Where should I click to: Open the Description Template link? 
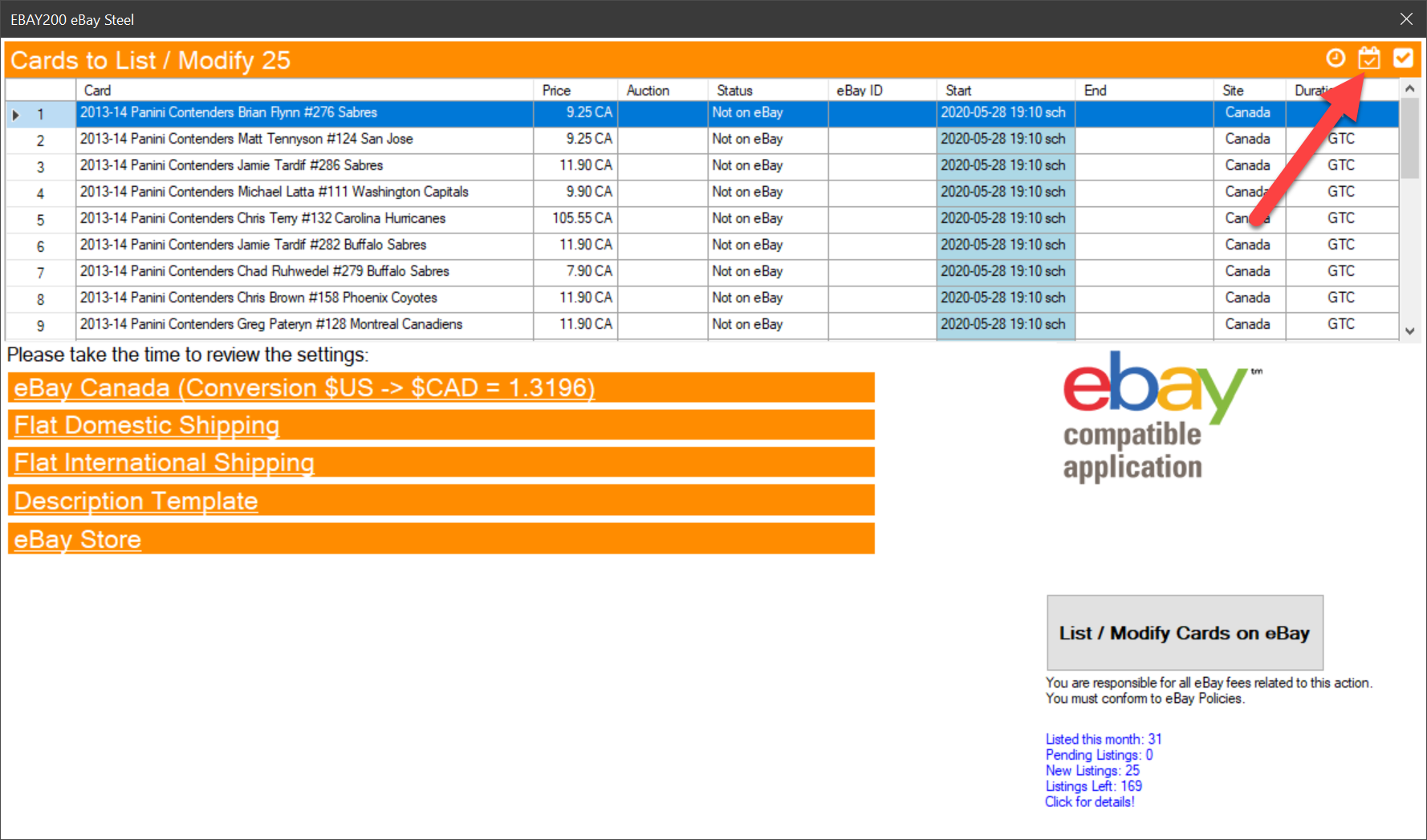click(x=136, y=501)
